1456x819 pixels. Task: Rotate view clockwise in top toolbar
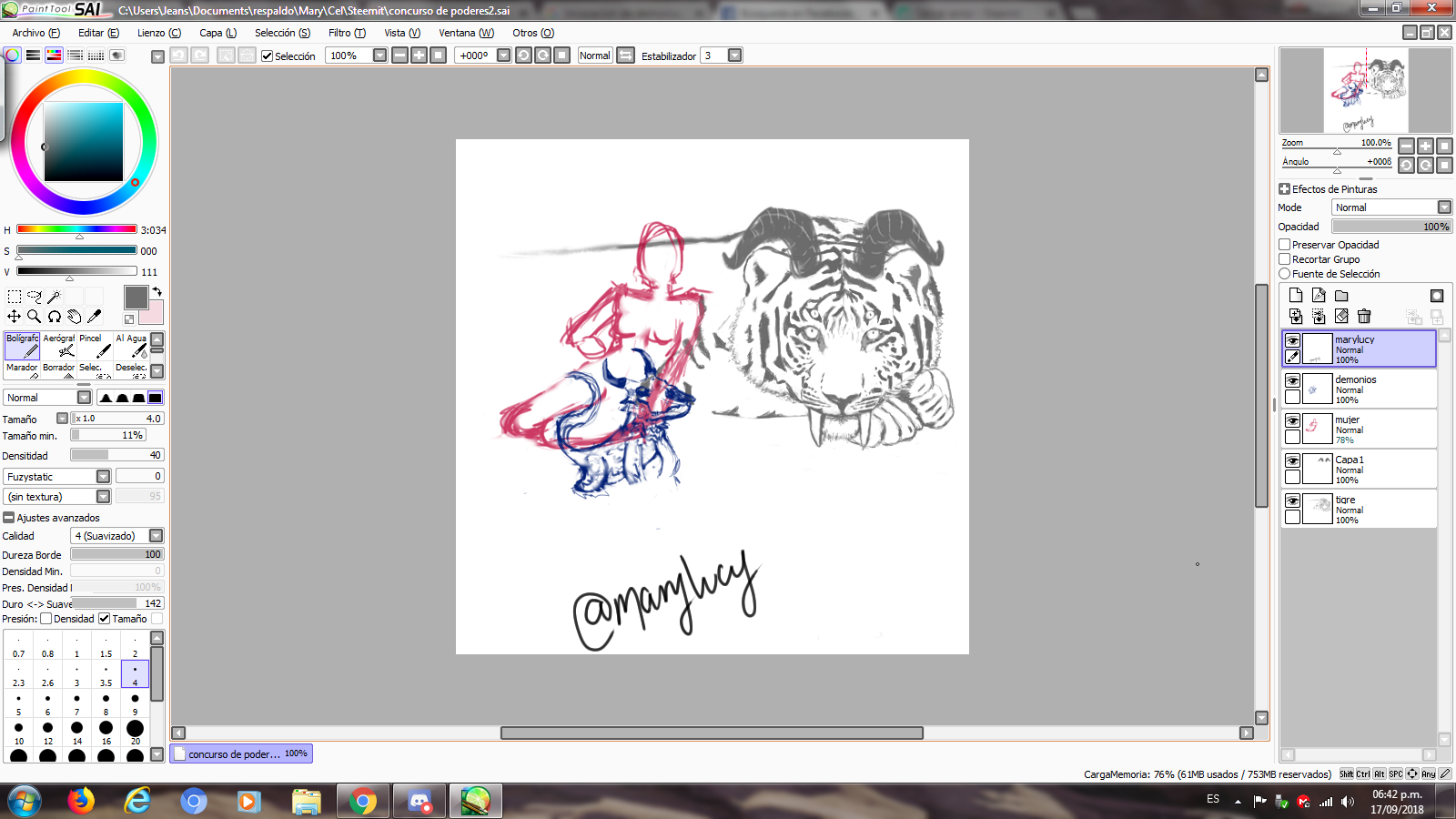pos(543,56)
